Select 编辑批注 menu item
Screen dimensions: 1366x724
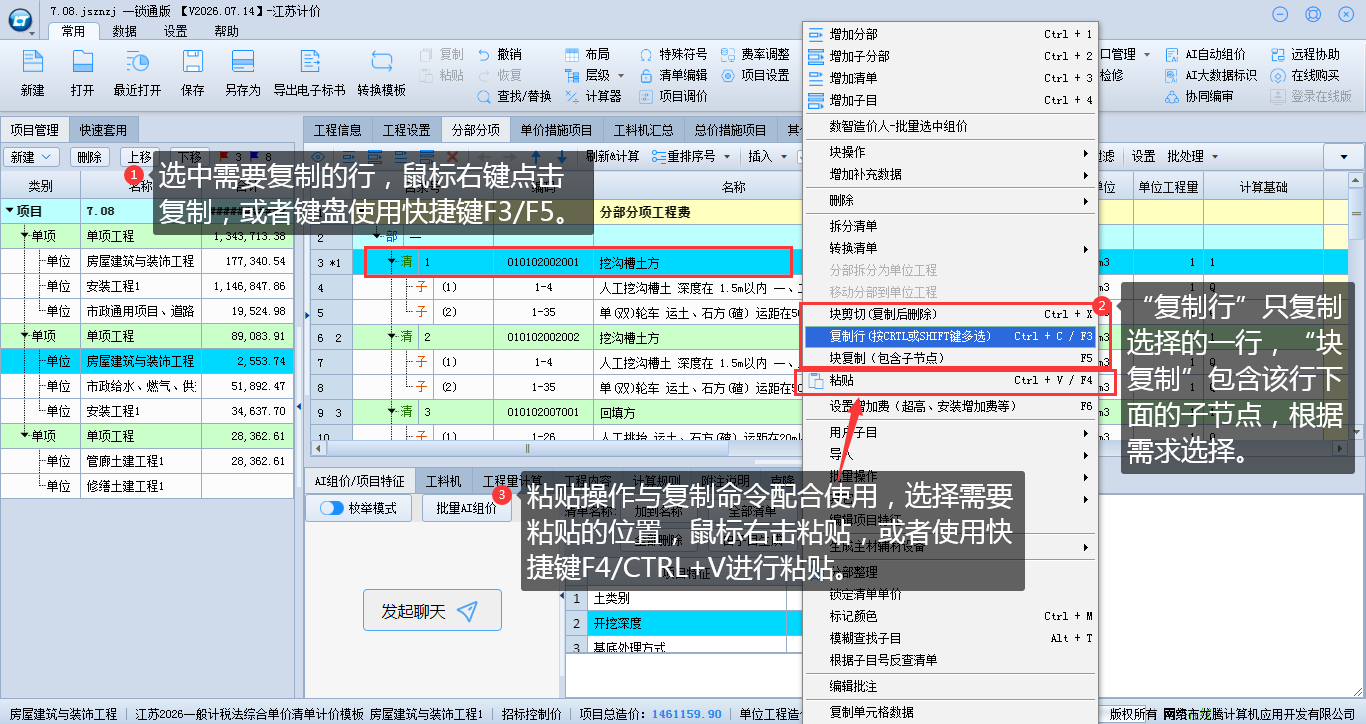tap(951, 687)
